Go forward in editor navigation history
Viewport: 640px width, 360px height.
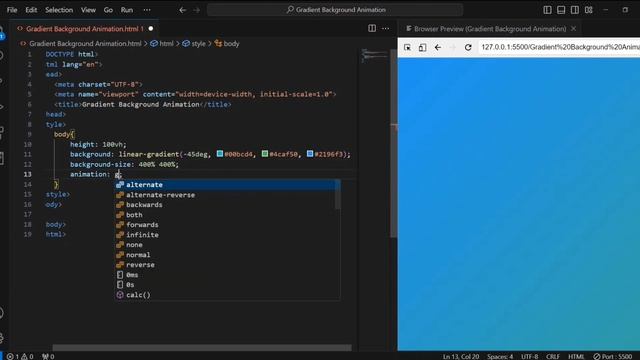(x=197, y=10)
